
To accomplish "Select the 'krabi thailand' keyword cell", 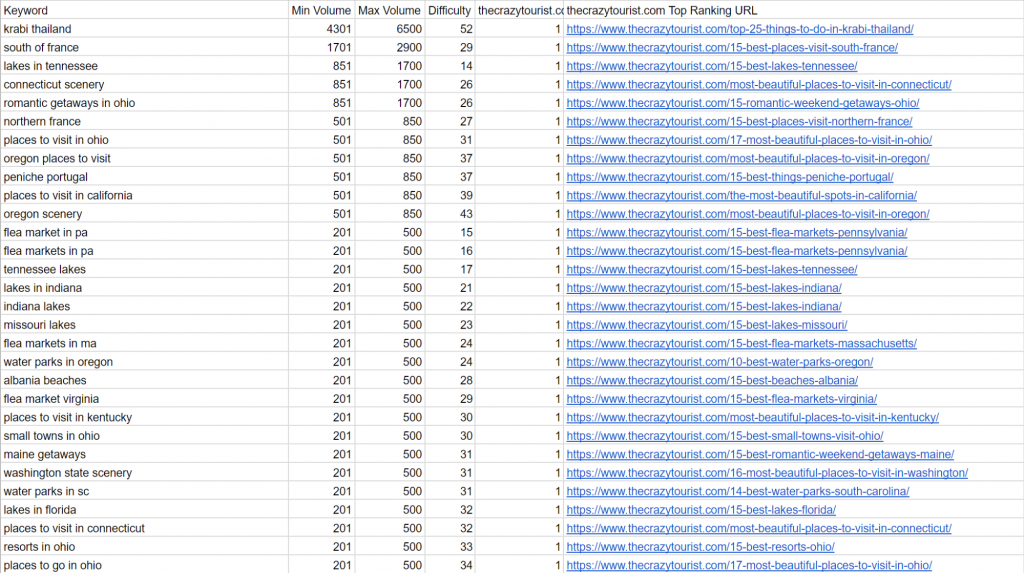I will tap(144, 29).
